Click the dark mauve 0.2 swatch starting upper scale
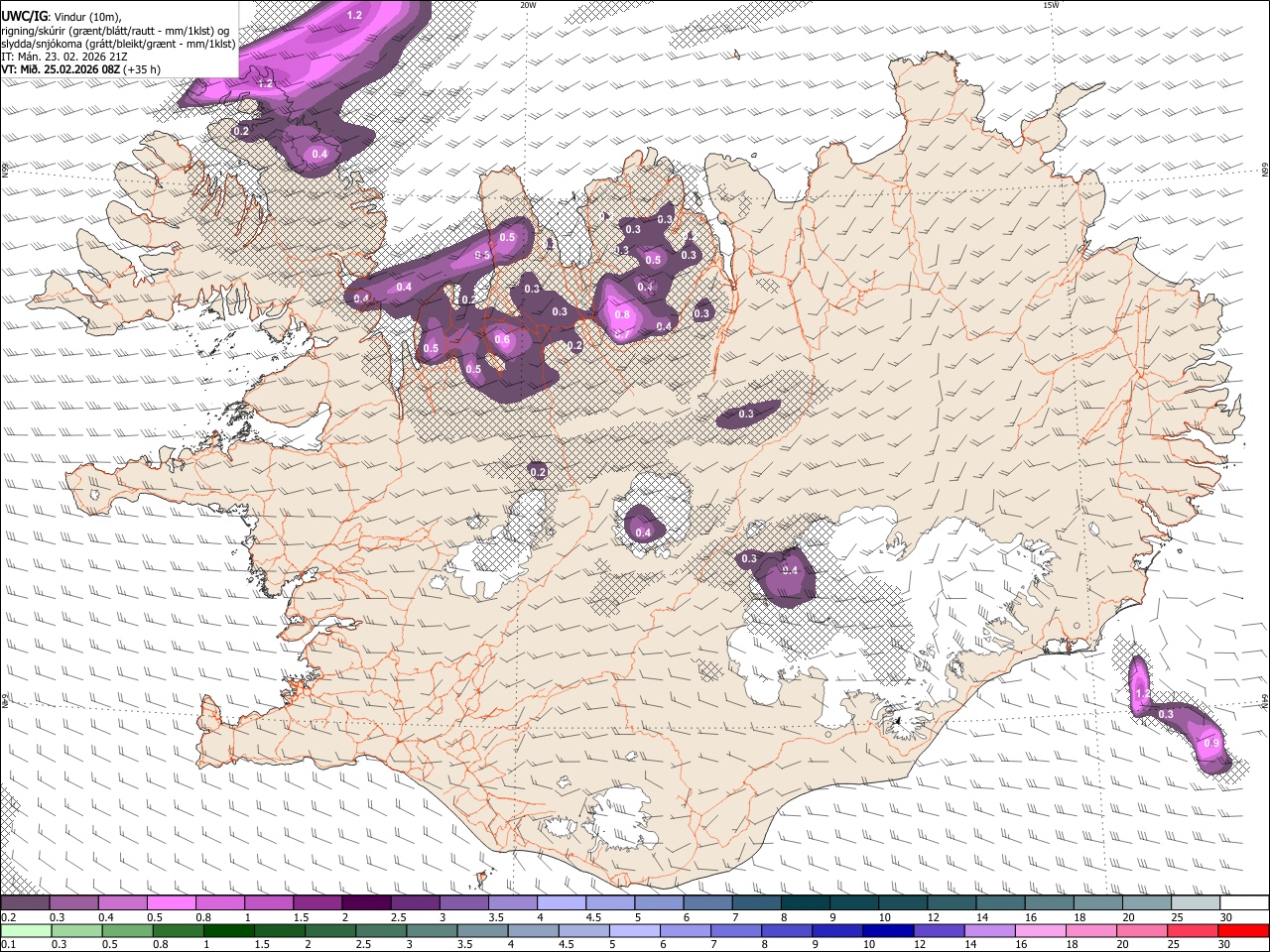The image size is (1270, 952). pyautogui.click(x=26, y=903)
